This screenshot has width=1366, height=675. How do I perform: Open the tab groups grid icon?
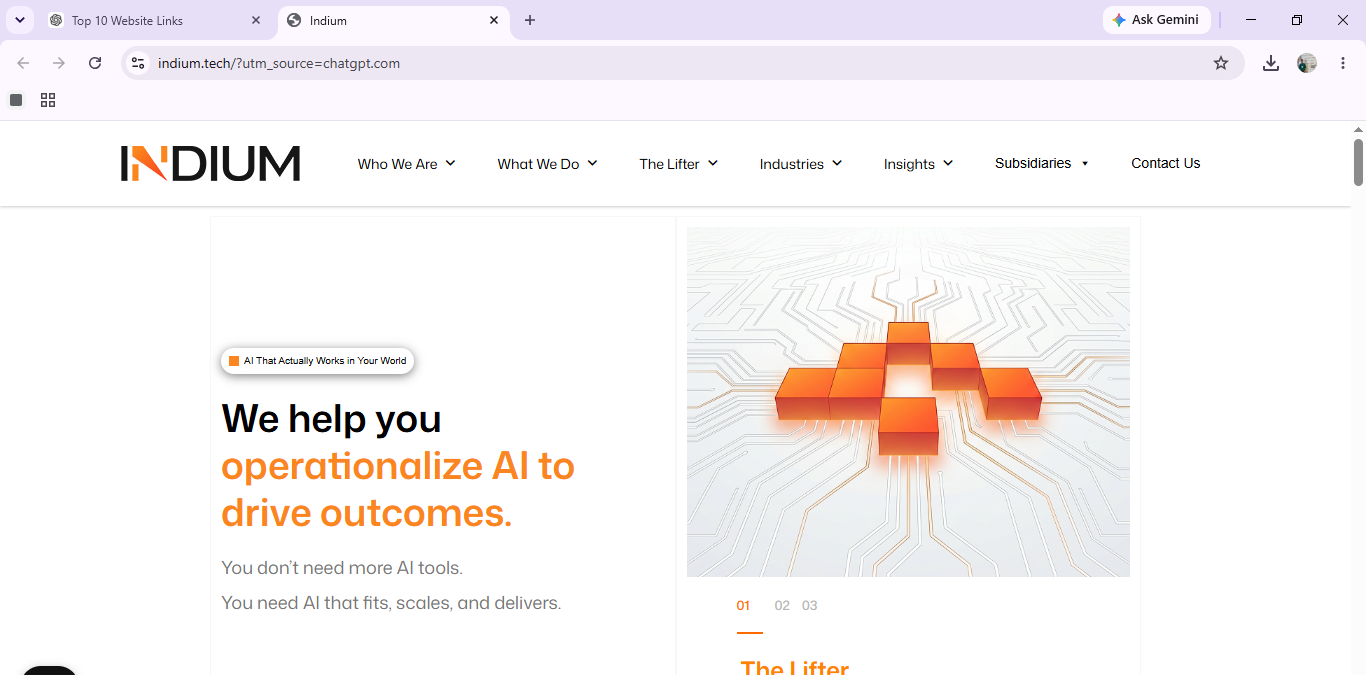[x=48, y=100]
